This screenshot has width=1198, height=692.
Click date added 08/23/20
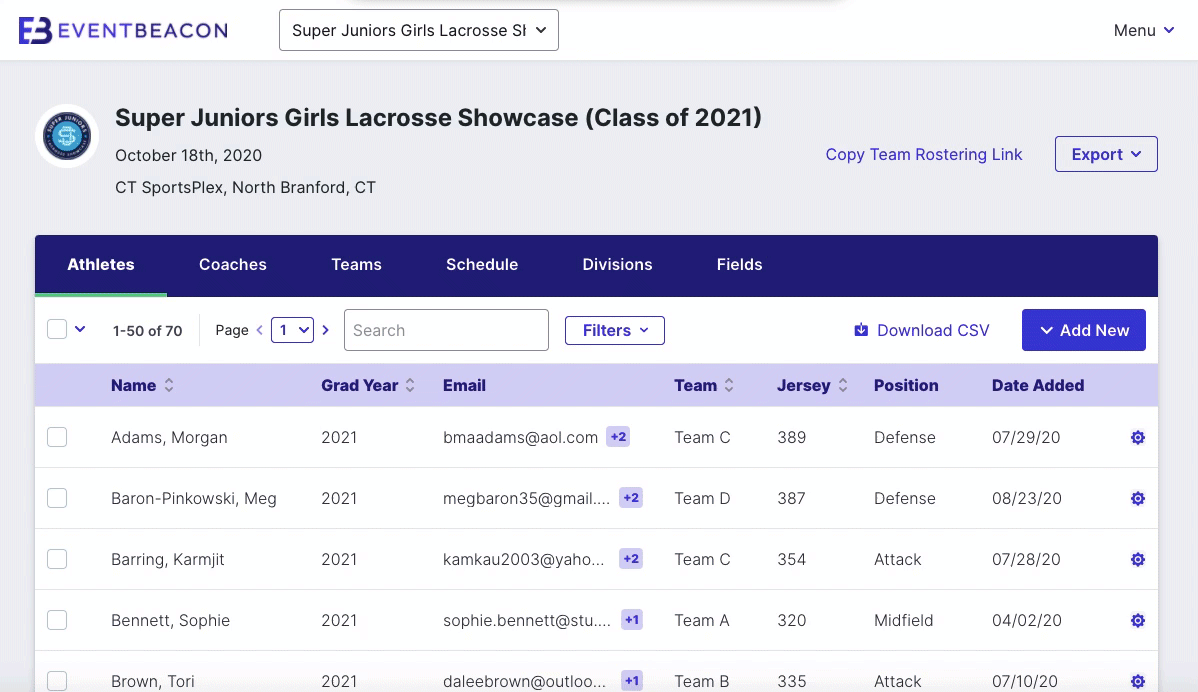point(1027,498)
